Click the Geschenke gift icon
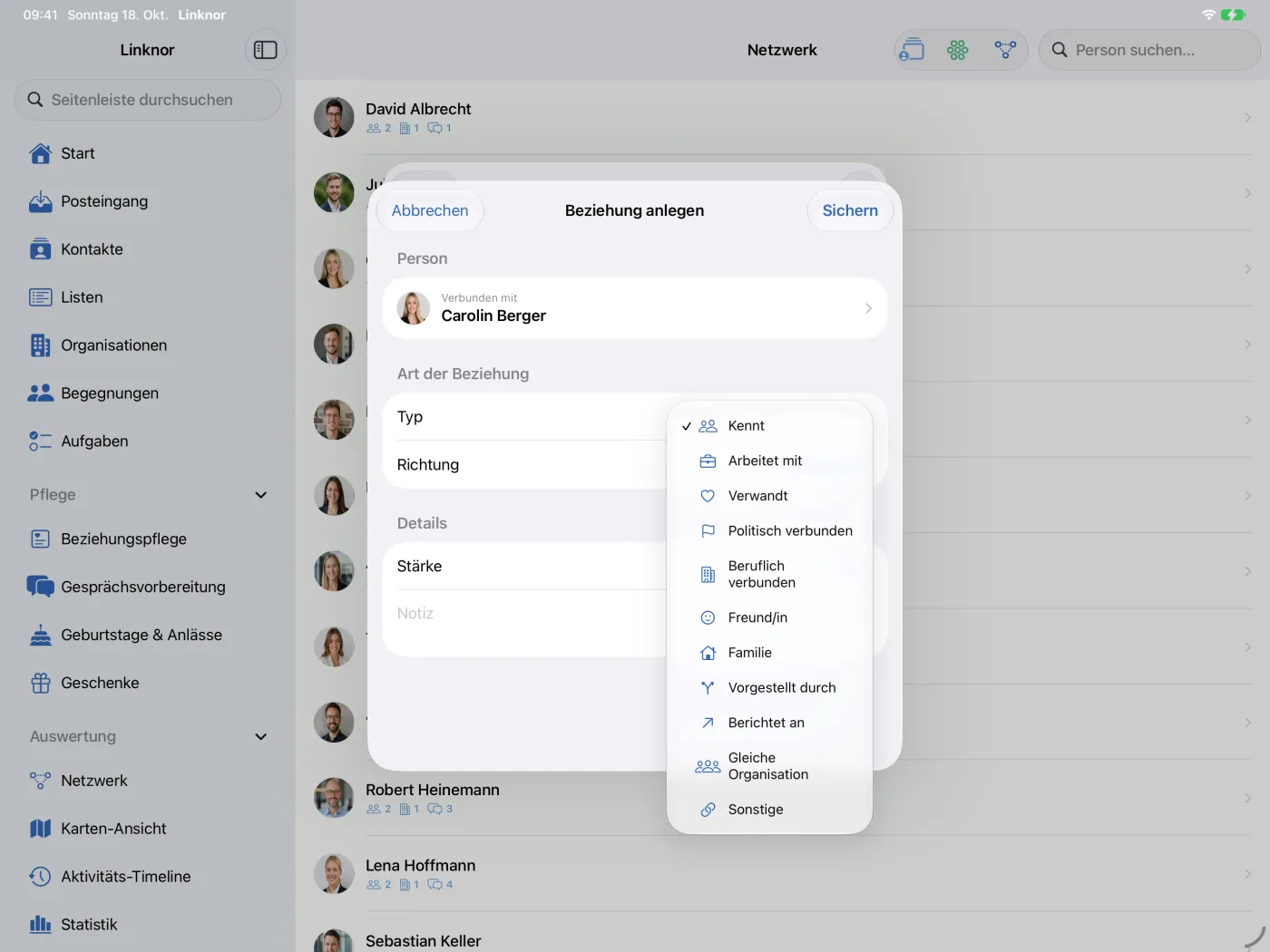The width and height of the screenshot is (1270, 952). click(41, 683)
